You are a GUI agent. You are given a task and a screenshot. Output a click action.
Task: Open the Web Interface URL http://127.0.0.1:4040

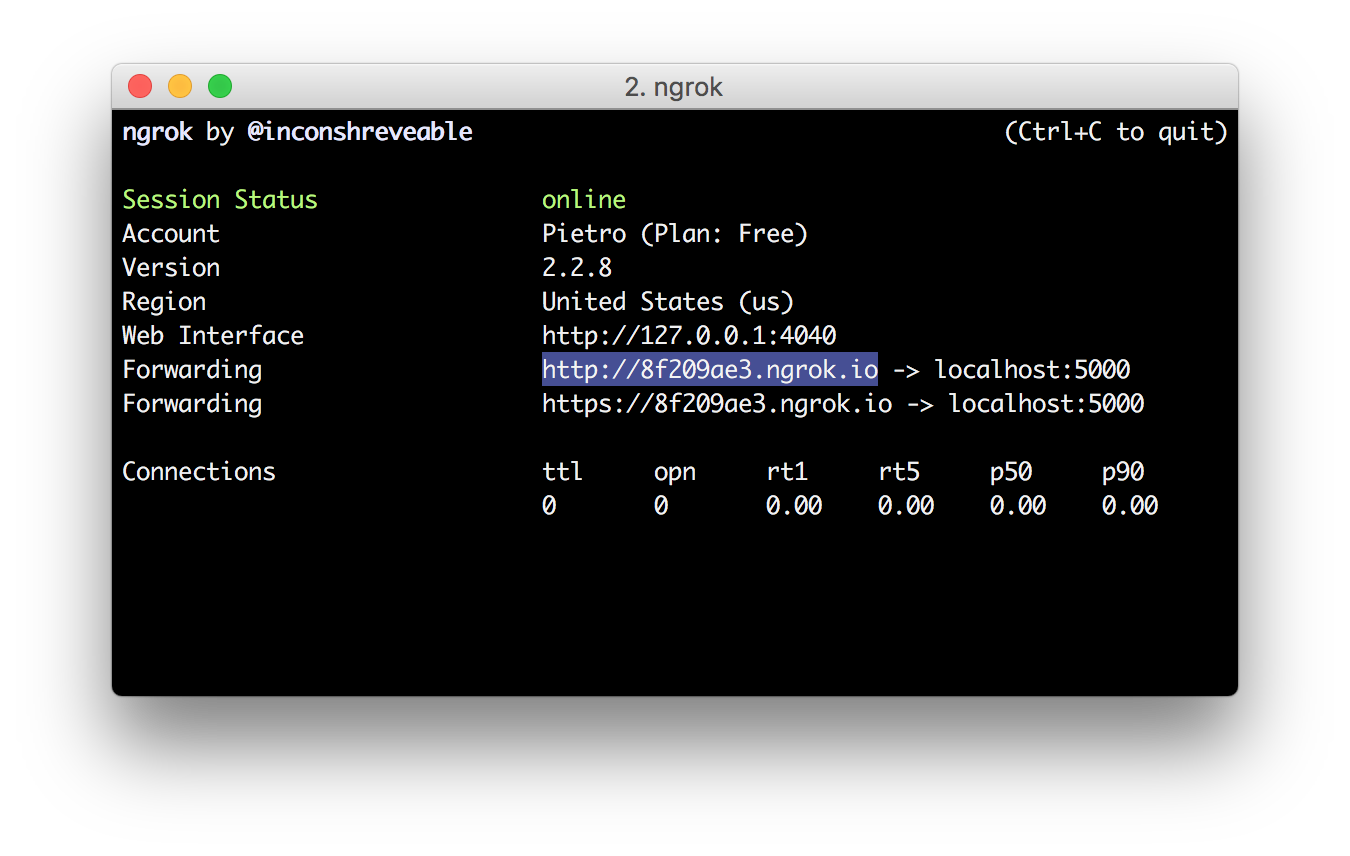coord(688,336)
